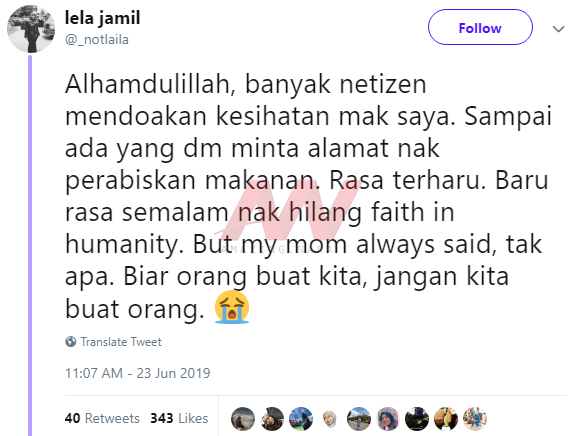Click the eighth liker avatar

point(446,419)
